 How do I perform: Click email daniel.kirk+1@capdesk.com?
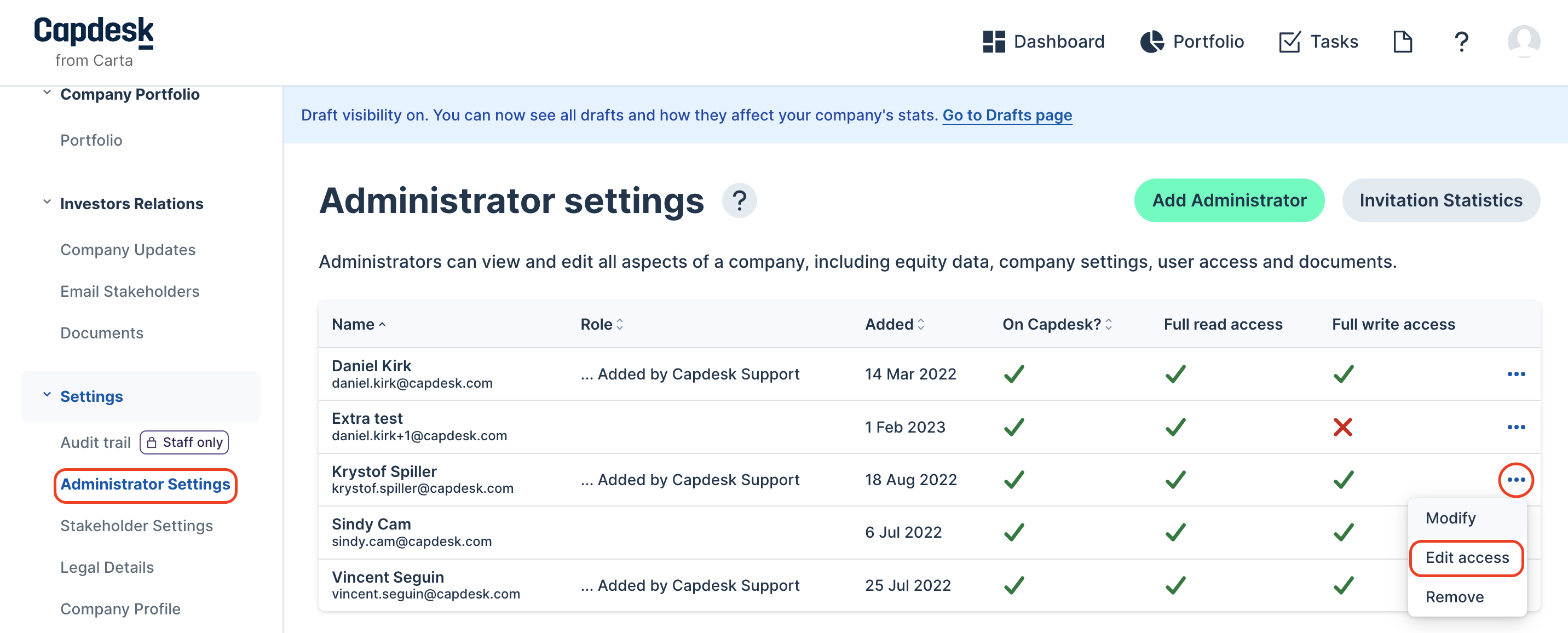[x=419, y=436]
